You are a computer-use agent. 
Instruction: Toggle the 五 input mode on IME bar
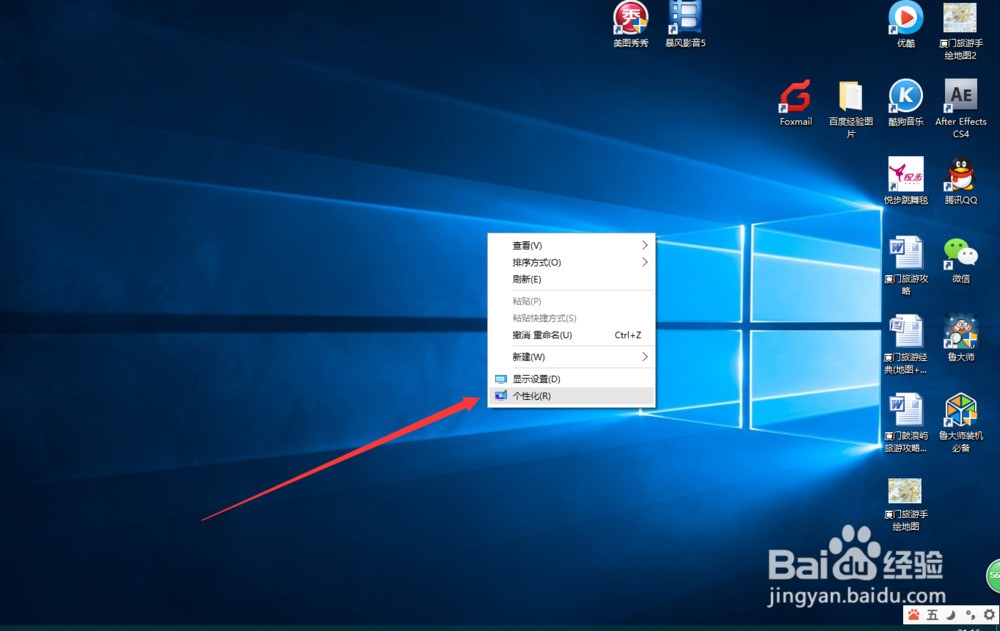pyautogui.click(x=932, y=615)
